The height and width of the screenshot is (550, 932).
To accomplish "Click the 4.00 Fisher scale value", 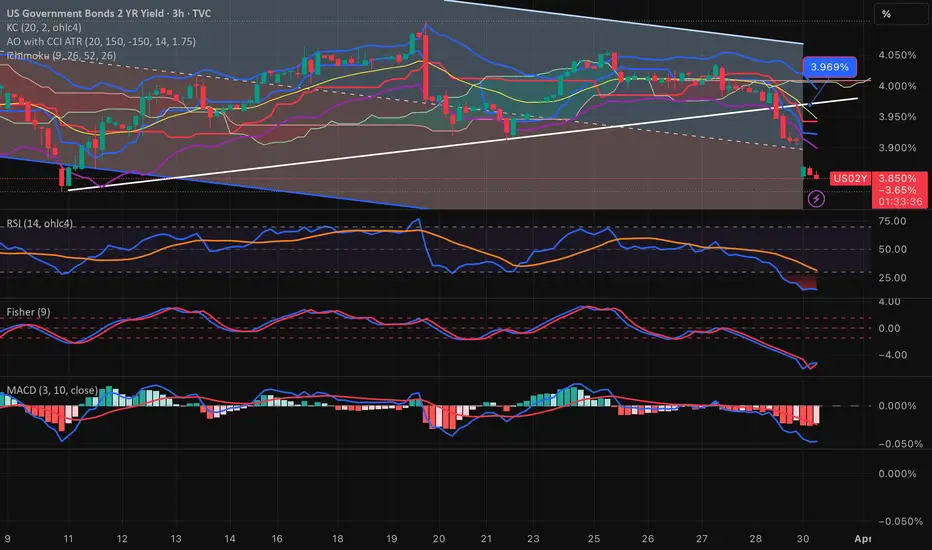I will click(889, 302).
